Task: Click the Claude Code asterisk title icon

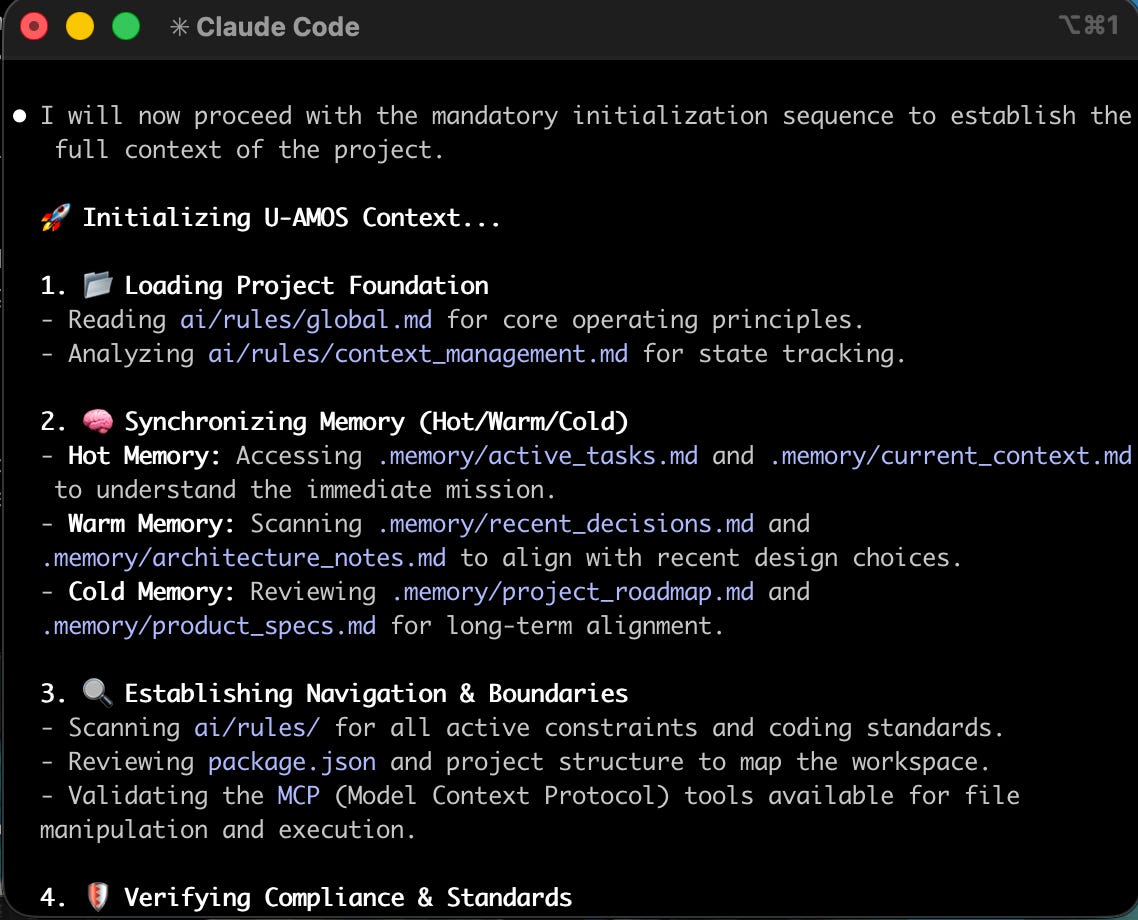Action: [179, 28]
